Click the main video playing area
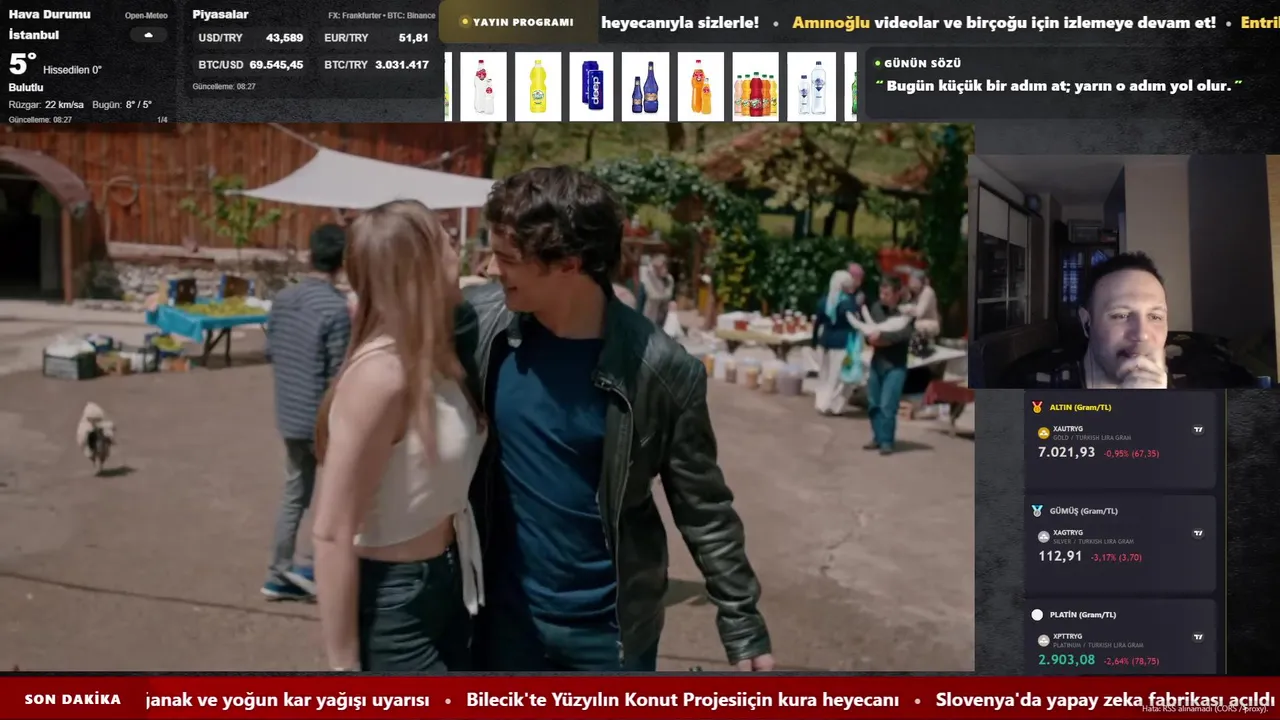The image size is (1280, 720). [487, 397]
